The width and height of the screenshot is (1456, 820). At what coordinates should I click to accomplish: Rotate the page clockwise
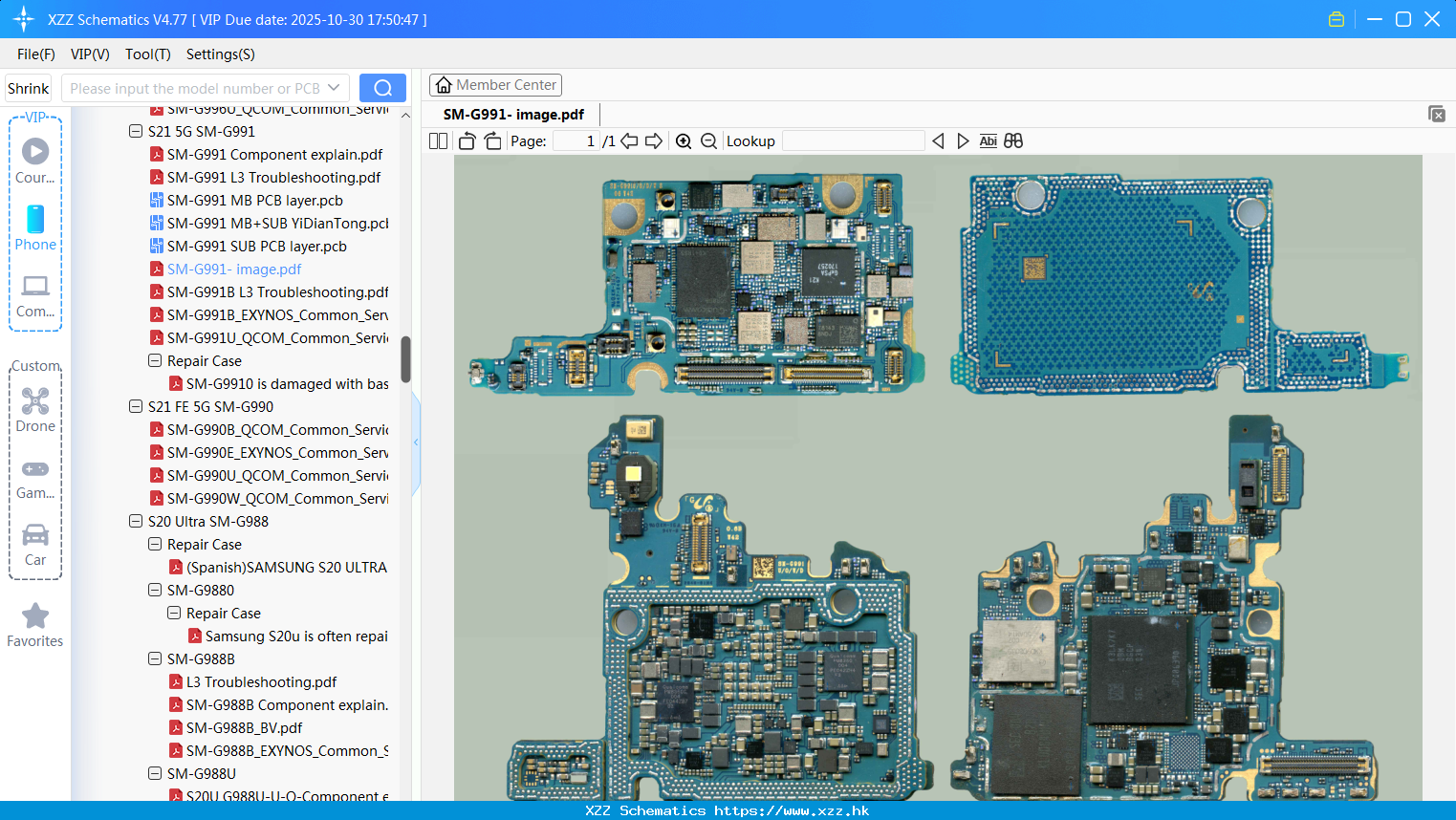pyautogui.click(x=492, y=141)
